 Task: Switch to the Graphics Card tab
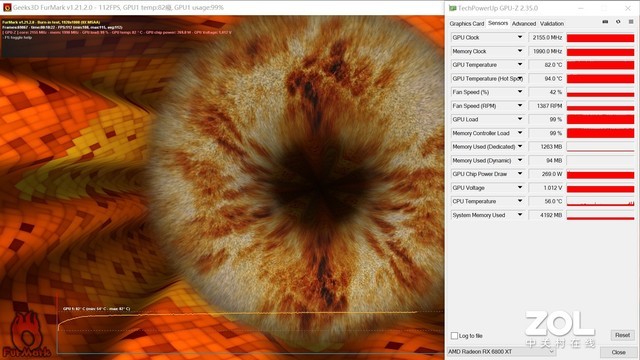(467, 24)
